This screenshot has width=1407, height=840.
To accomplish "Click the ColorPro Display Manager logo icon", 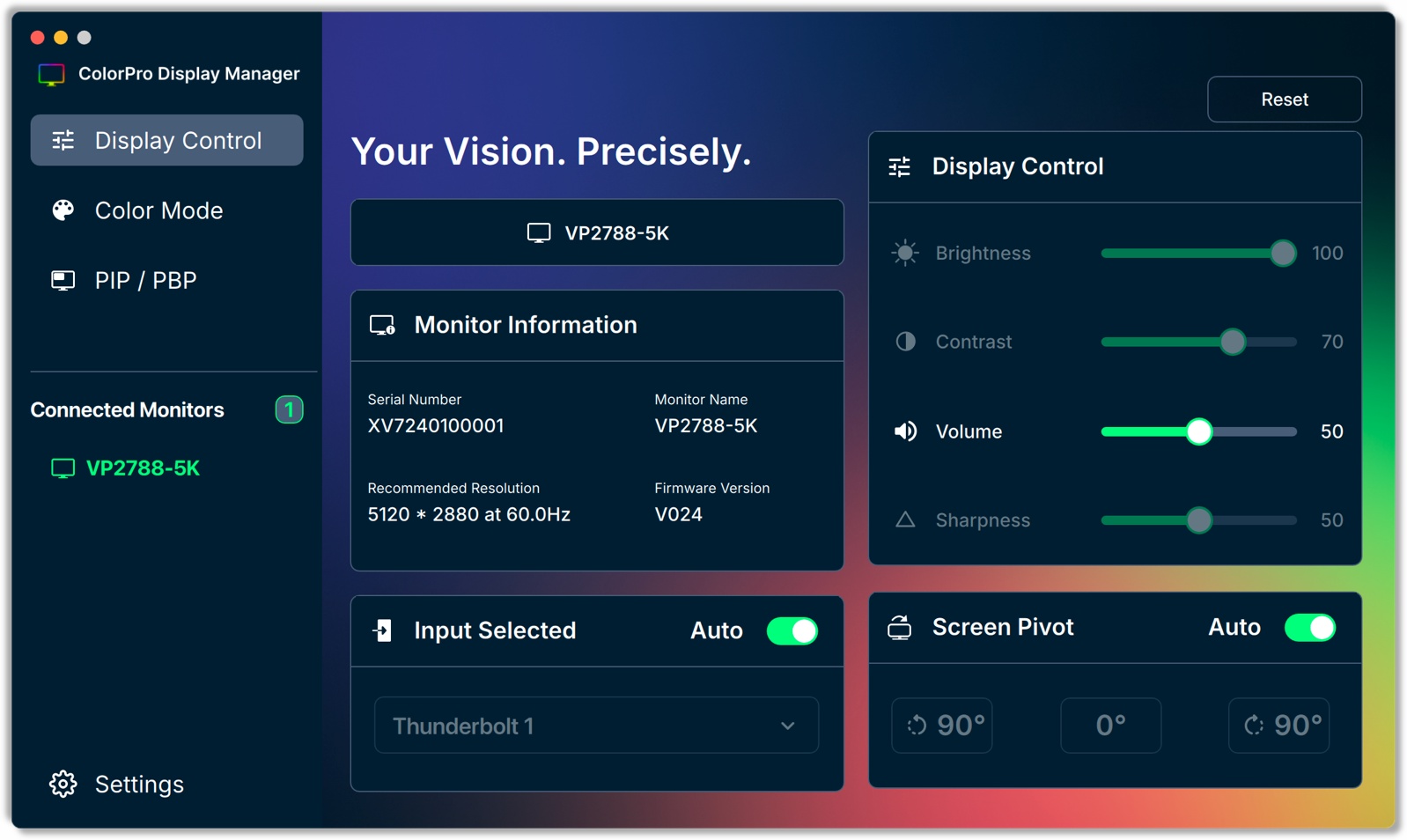I will point(51,75).
